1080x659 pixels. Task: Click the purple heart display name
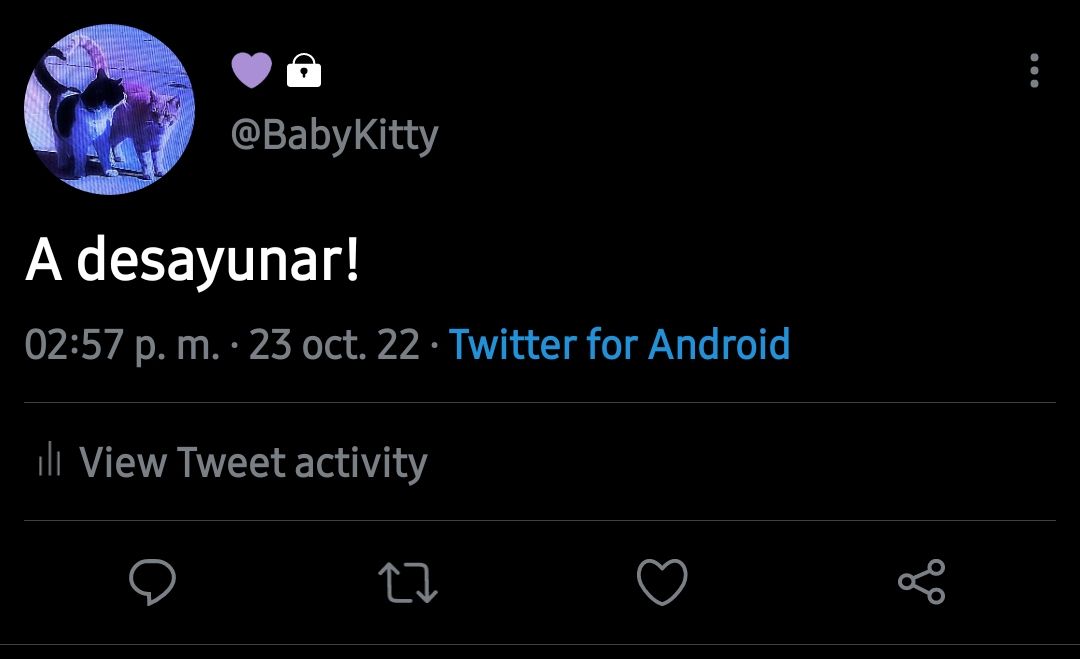[251, 70]
